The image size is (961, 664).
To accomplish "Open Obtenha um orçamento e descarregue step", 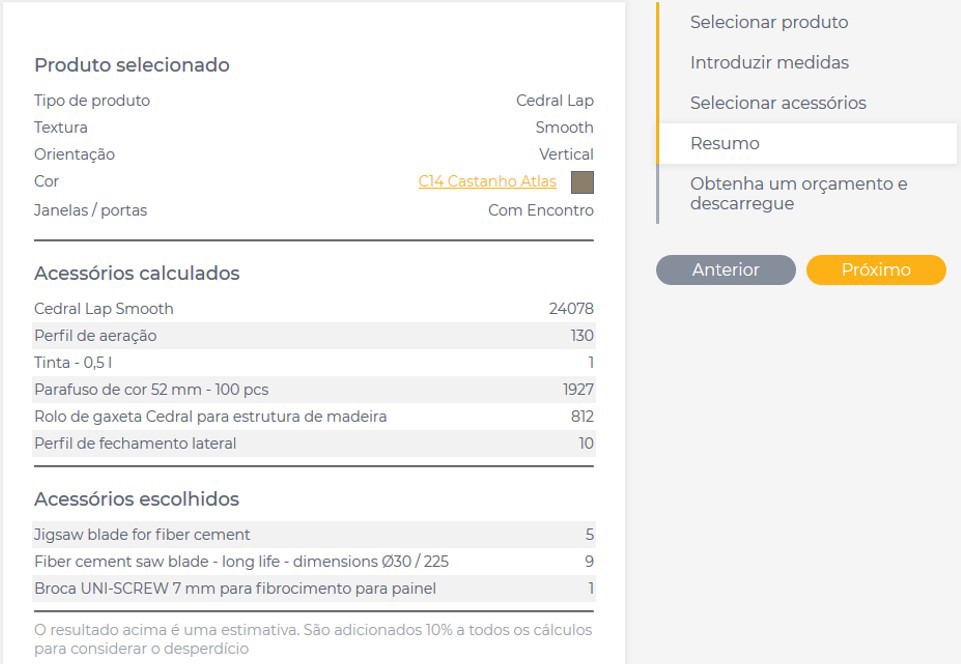I will (798, 193).
